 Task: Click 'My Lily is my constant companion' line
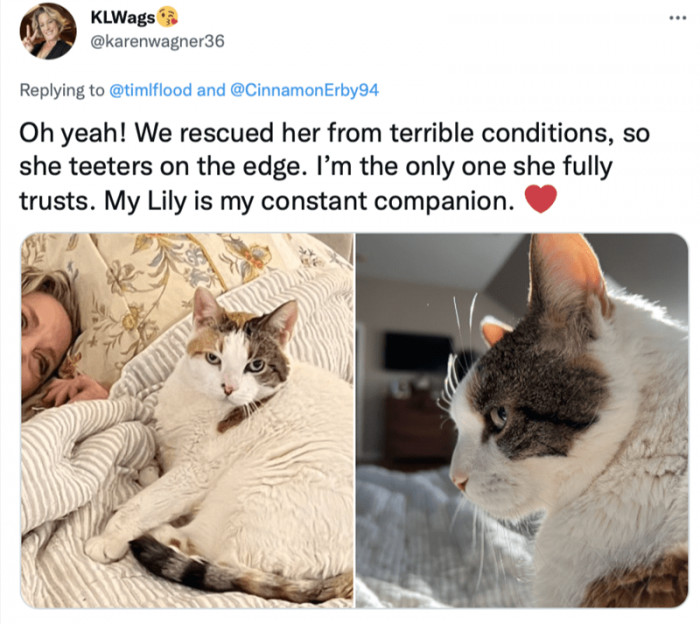[x=308, y=201]
